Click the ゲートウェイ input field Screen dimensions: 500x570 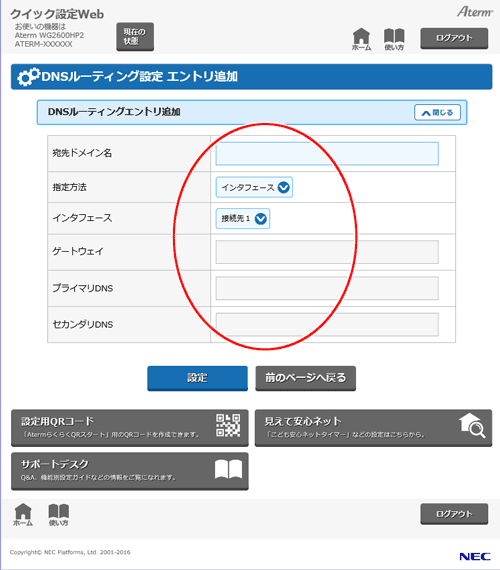[327, 252]
